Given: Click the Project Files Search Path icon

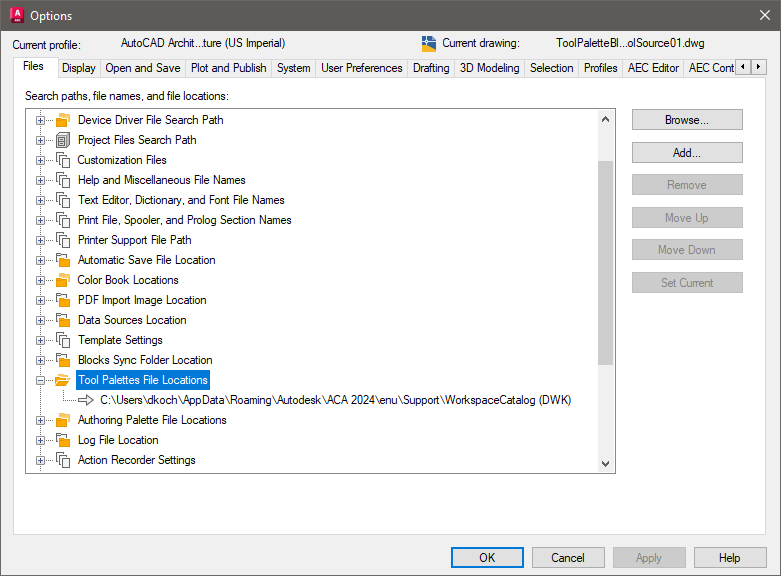Looking at the screenshot, I should coord(63,140).
